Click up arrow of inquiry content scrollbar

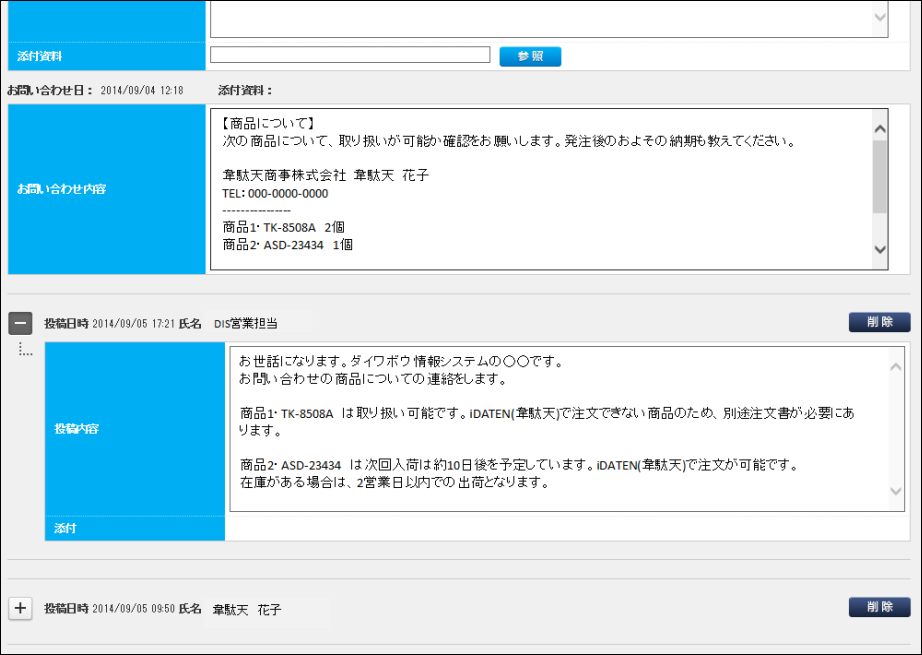tap(880, 129)
